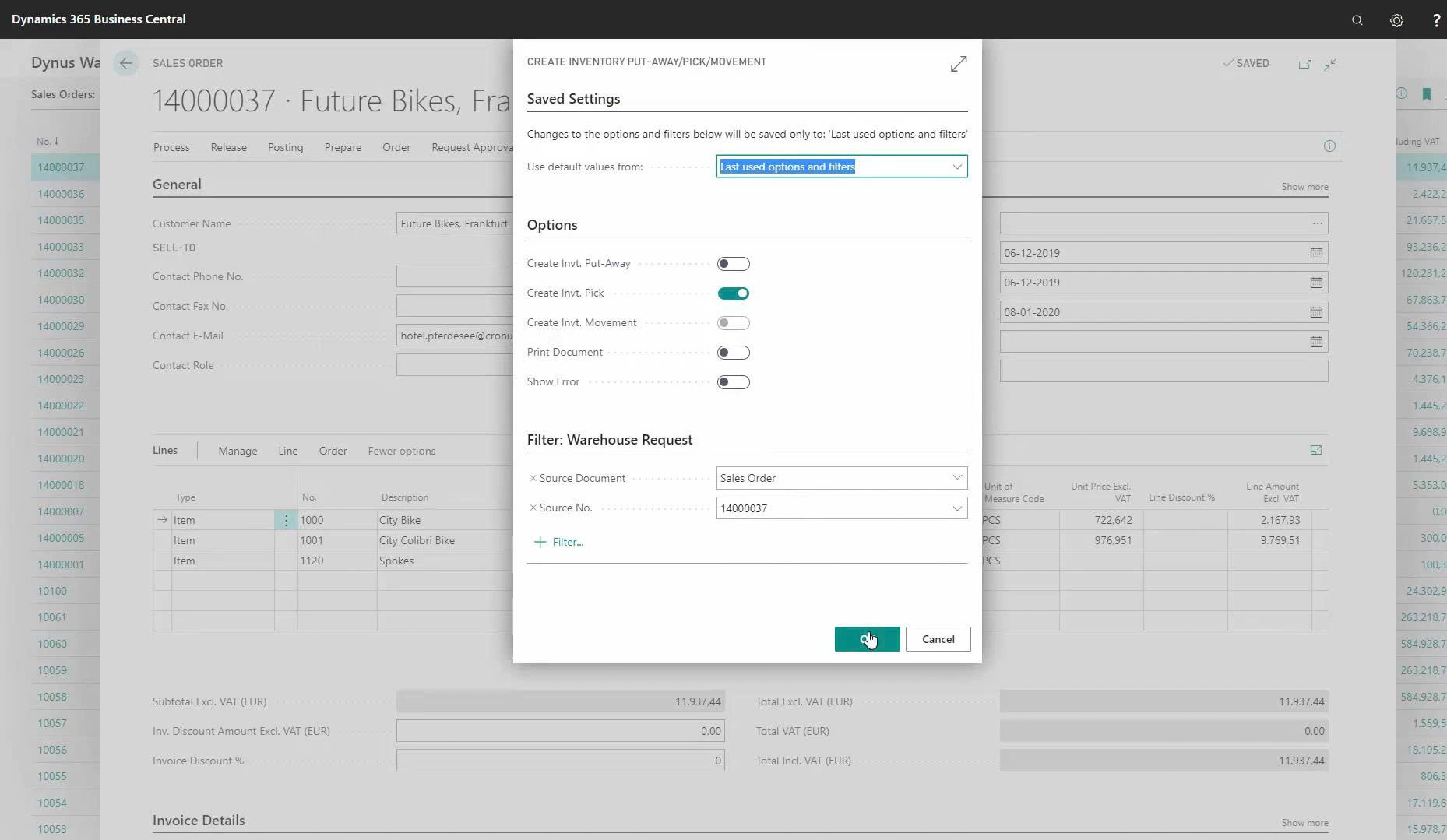Click the plus icon to add a filter
The height and width of the screenshot is (840, 1447).
pyautogui.click(x=540, y=542)
